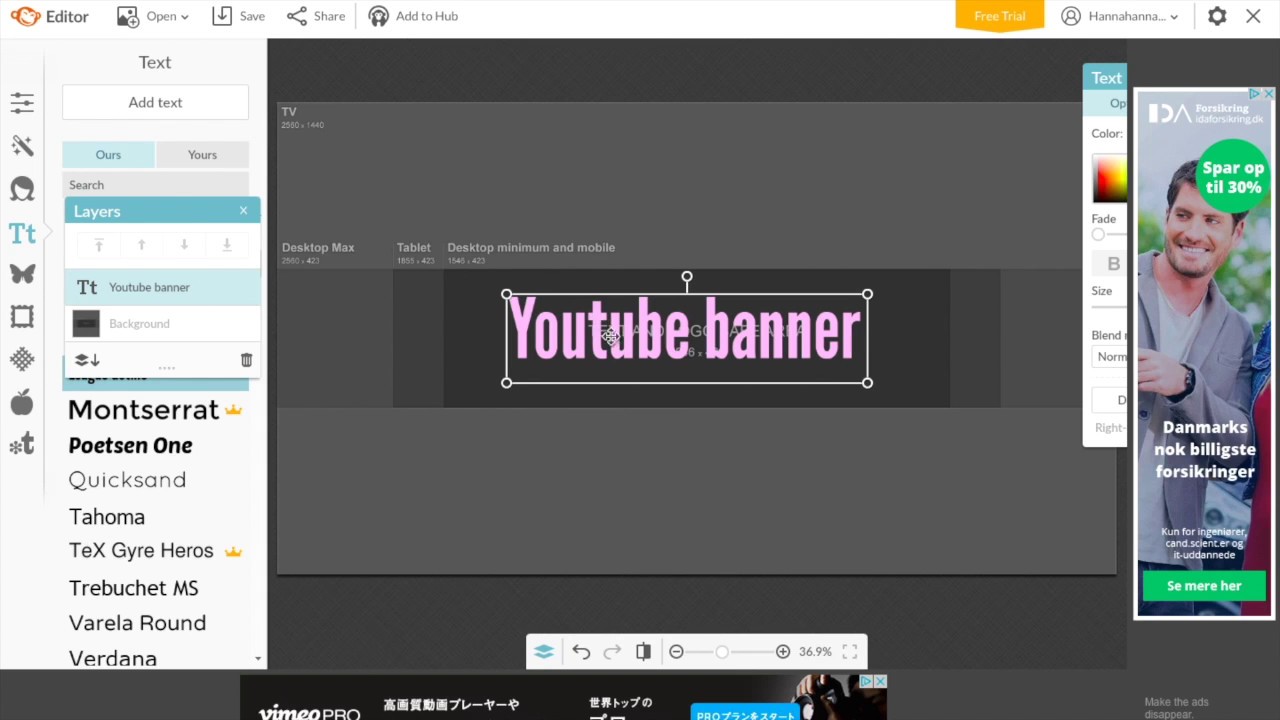Screen dimensions: 1280x720
Task: Open the Basic Edits sliders tool
Action: [x=22, y=102]
